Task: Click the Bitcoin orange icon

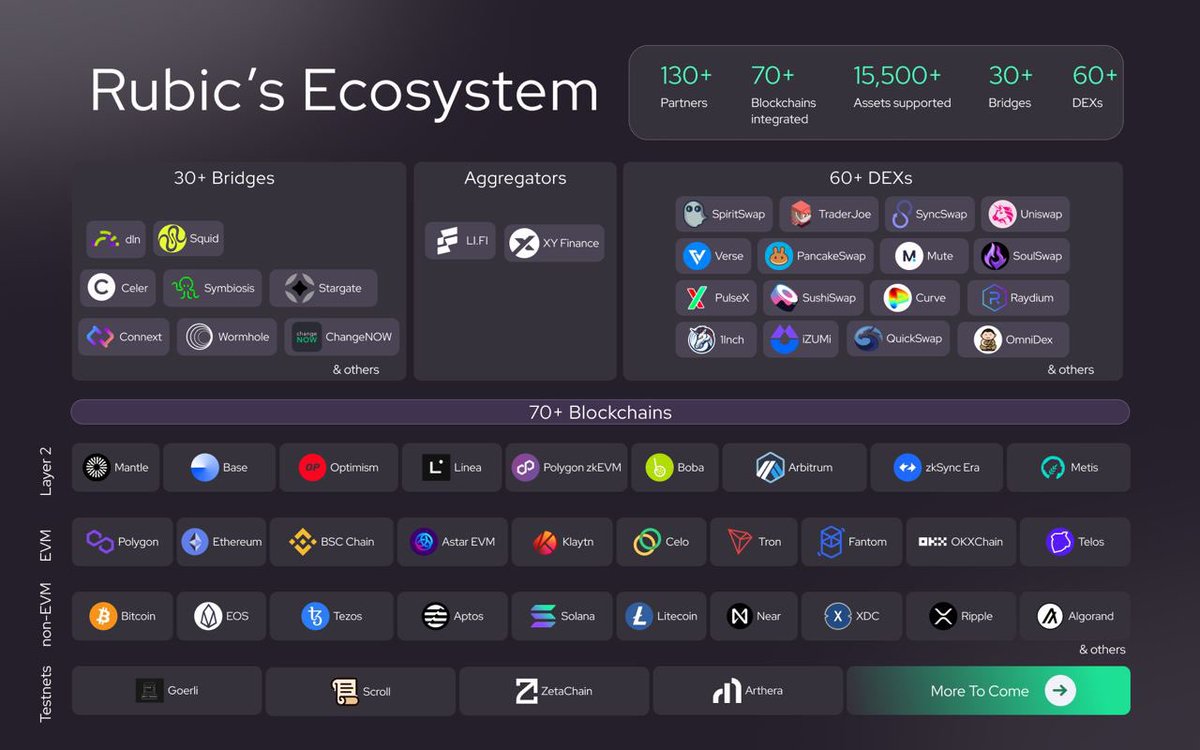Action: pos(103,616)
